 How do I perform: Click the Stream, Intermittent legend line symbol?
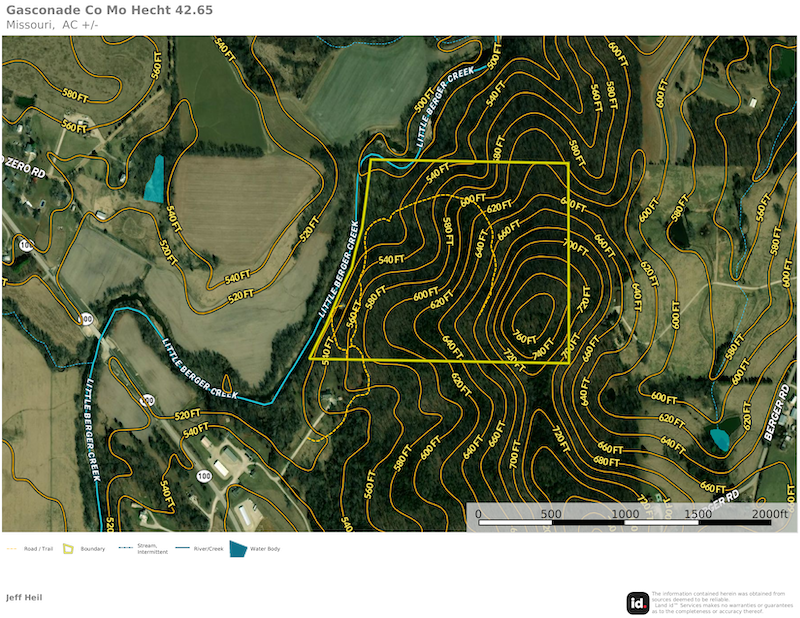tap(125, 549)
